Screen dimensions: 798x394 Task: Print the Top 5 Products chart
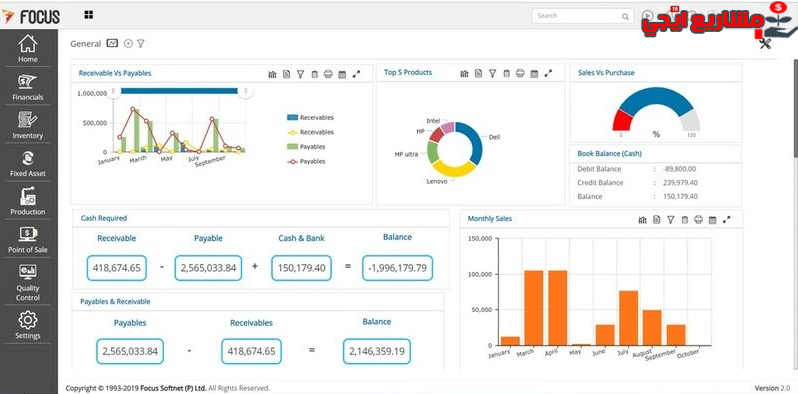click(x=520, y=74)
